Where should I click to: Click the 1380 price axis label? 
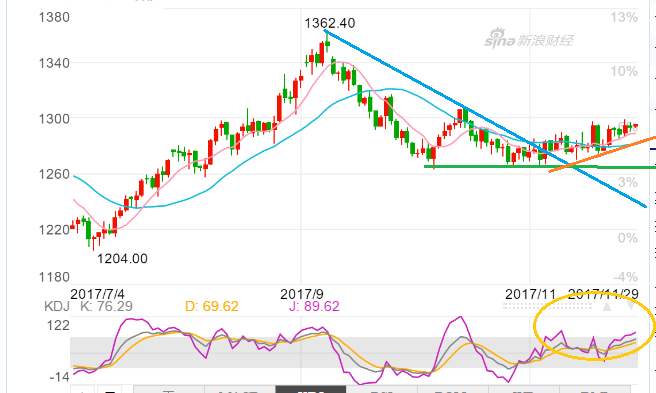coord(54,18)
